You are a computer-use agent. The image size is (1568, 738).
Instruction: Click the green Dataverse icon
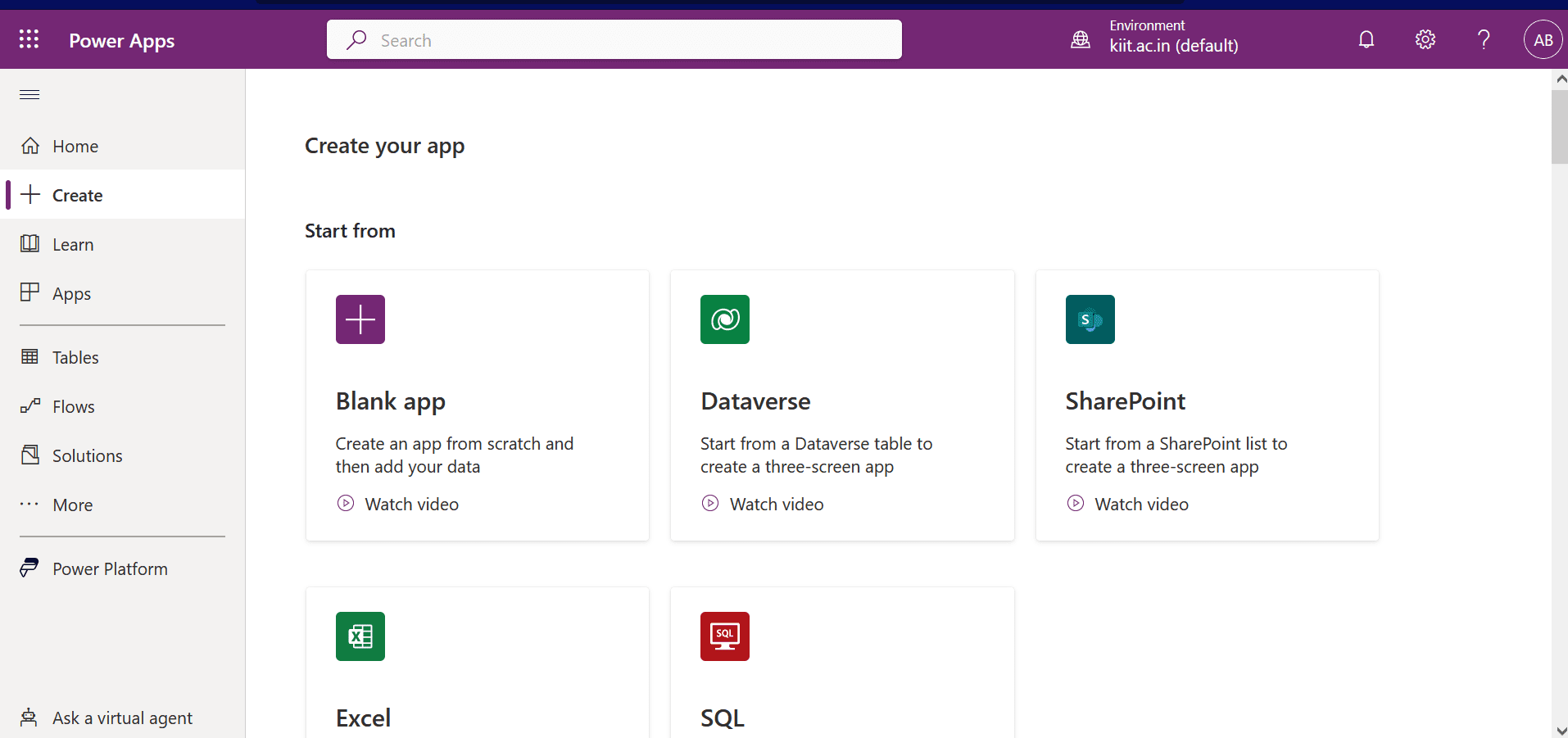click(724, 319)
